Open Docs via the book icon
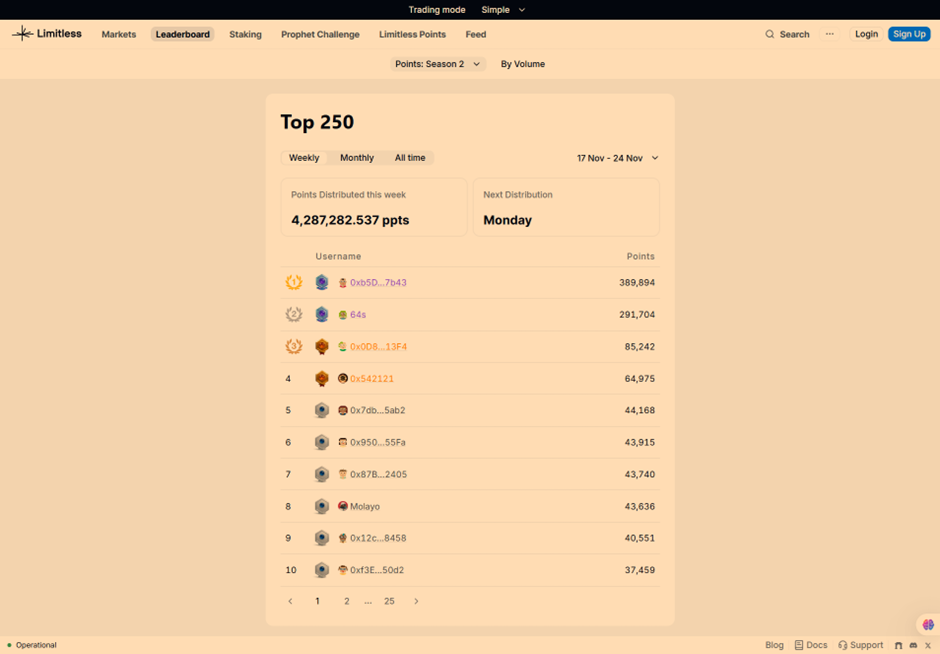 800,645
